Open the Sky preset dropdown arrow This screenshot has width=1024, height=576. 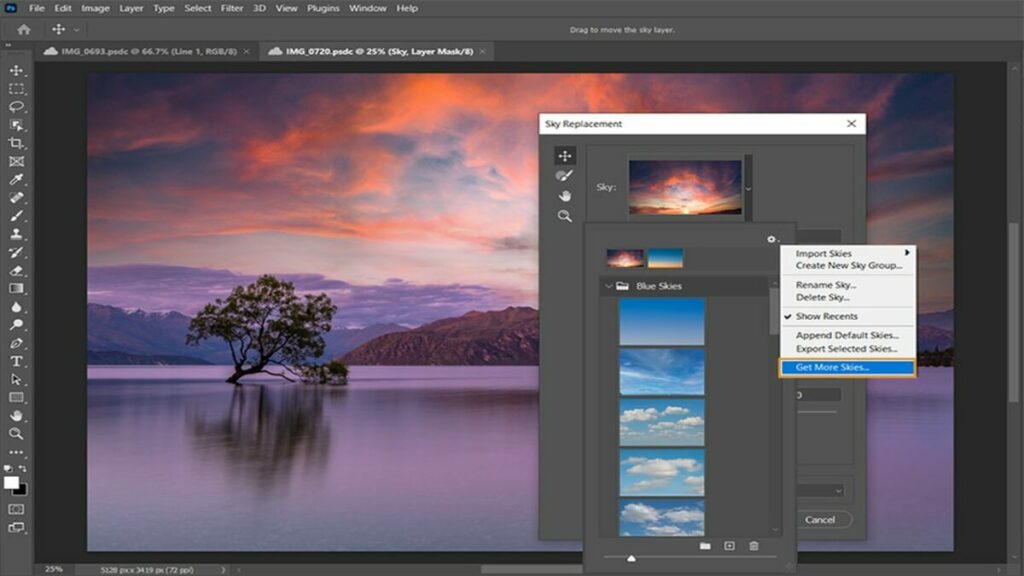[748, 188]
